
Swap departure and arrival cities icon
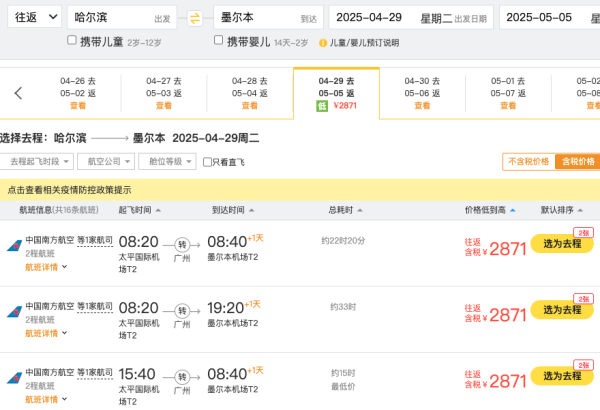click(x=195, y=18)
